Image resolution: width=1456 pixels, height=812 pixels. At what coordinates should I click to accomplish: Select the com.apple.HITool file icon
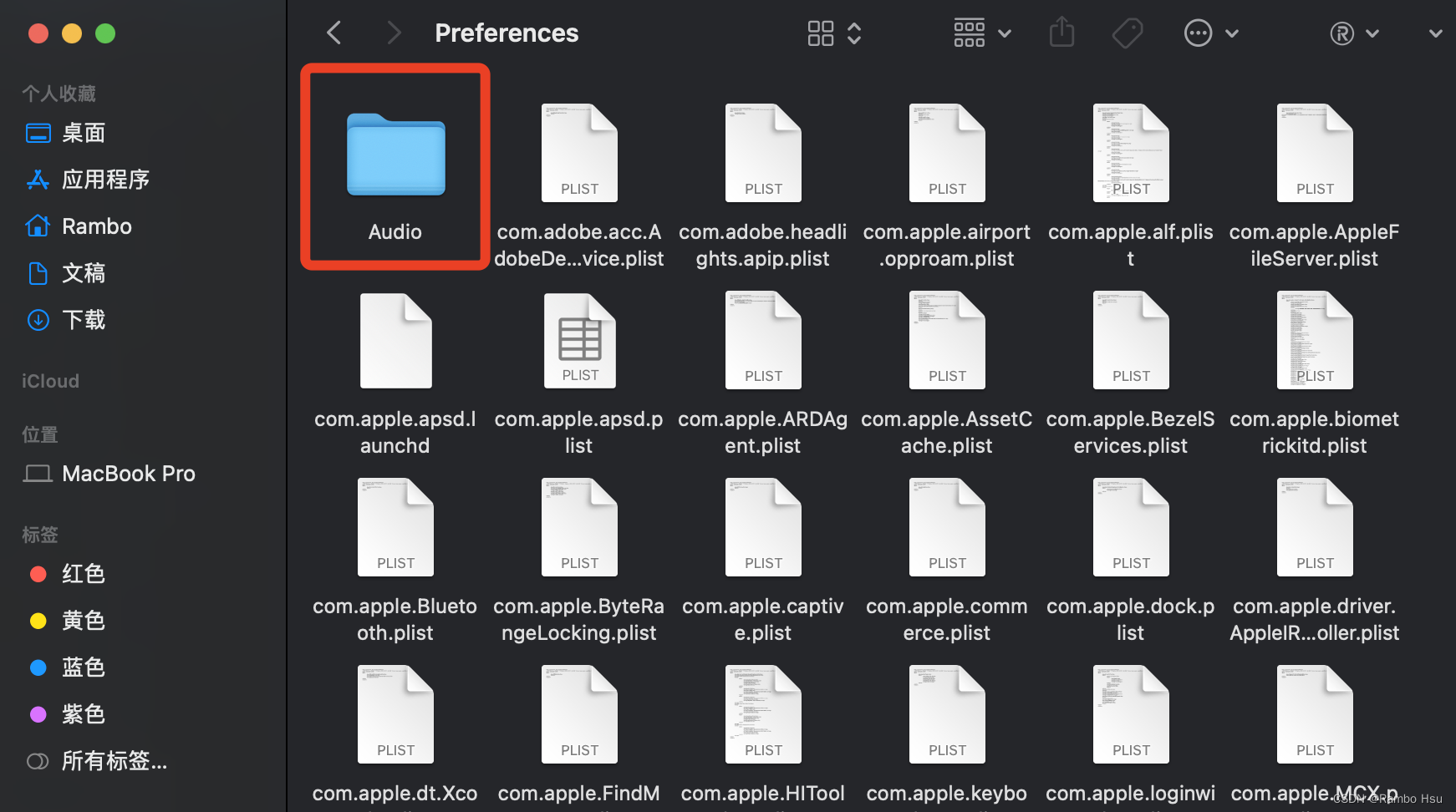pos(763,714)
